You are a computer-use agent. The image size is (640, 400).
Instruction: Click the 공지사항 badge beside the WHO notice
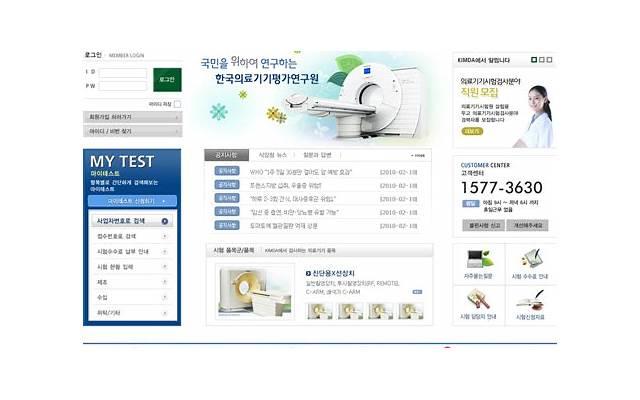point(227,171)
